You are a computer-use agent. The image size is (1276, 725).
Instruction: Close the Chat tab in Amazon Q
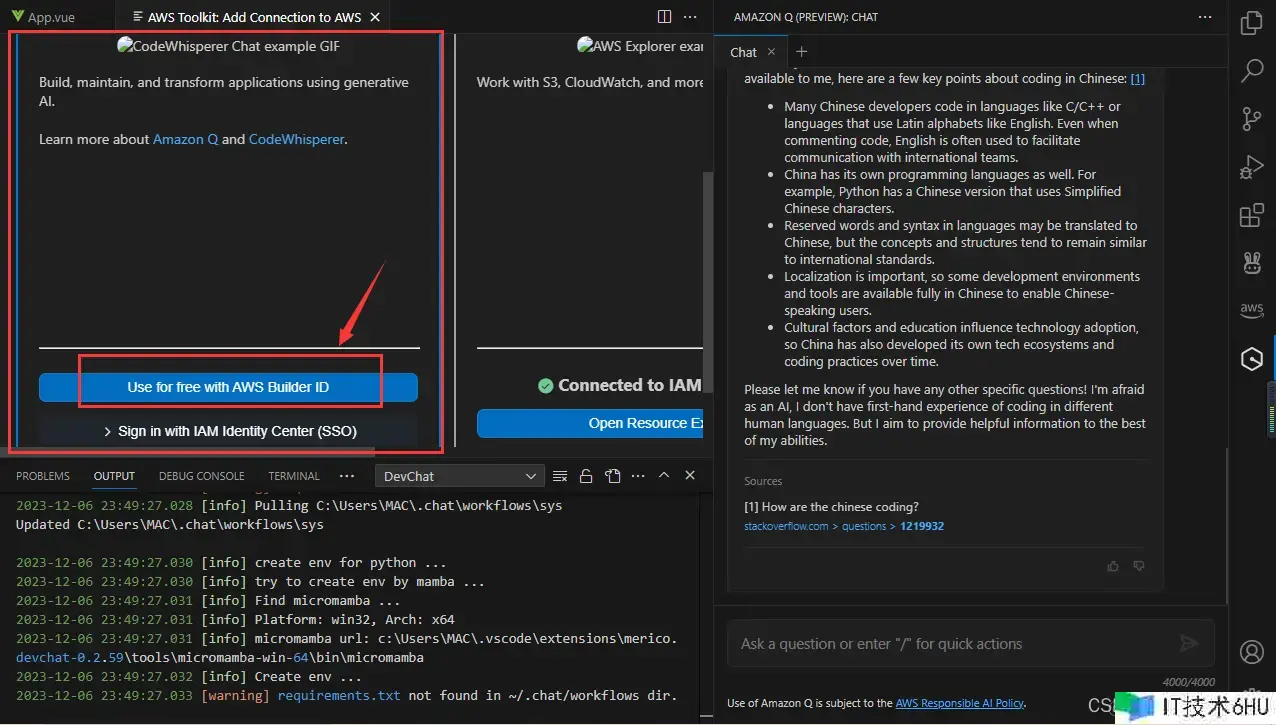[771, 52]
